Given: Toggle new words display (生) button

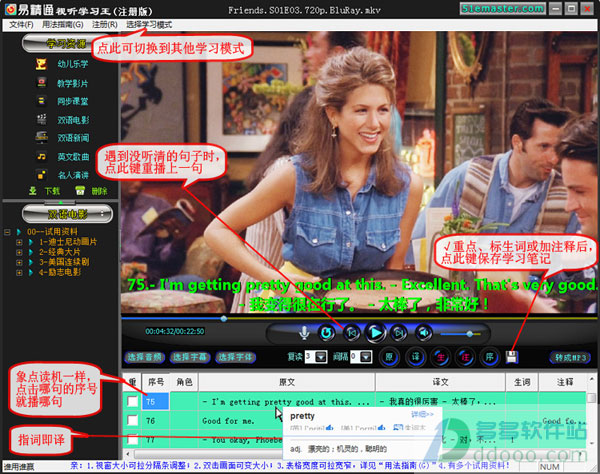Looking at the screenshot, I should pos(440,357).
